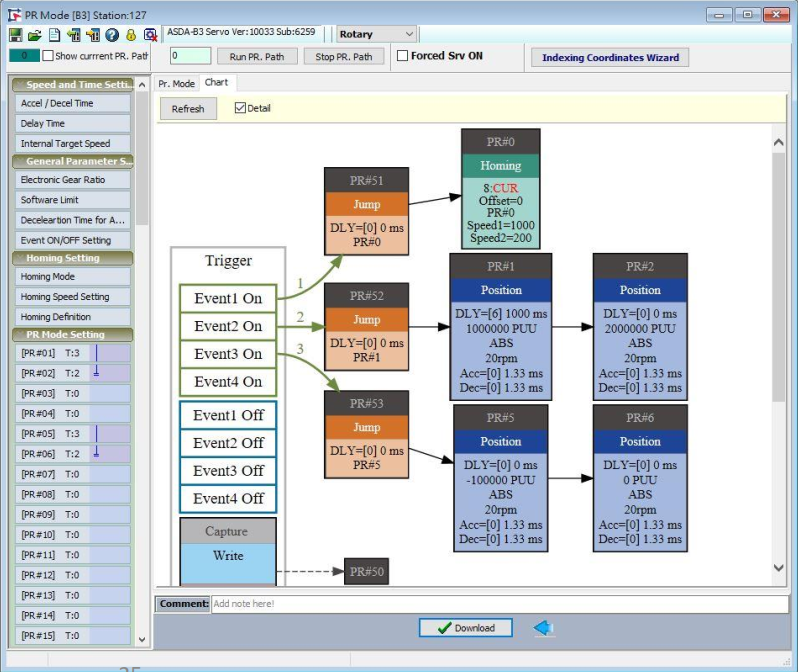
Task: Click the second servo transfer toolbar icon
Action: (x=93, y=35)
